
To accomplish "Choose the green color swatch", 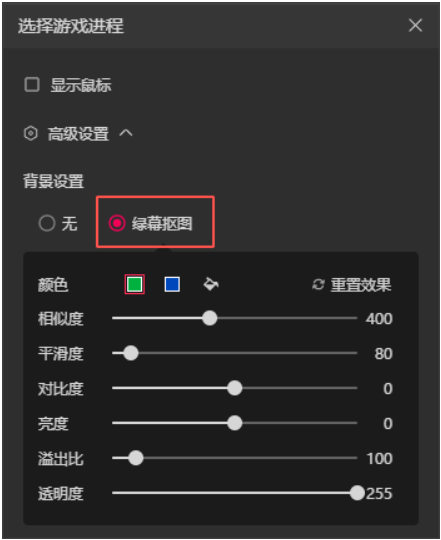I will click(134, 284).
